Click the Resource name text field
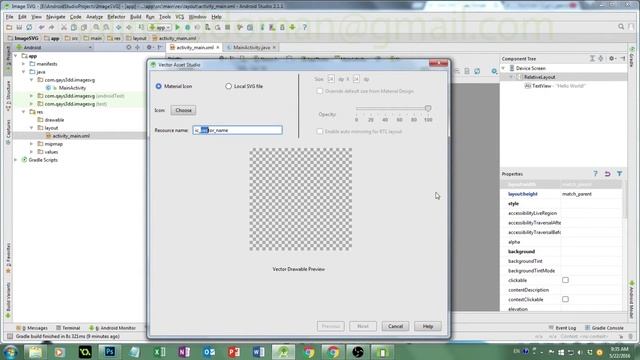 (x=237, y=130)
